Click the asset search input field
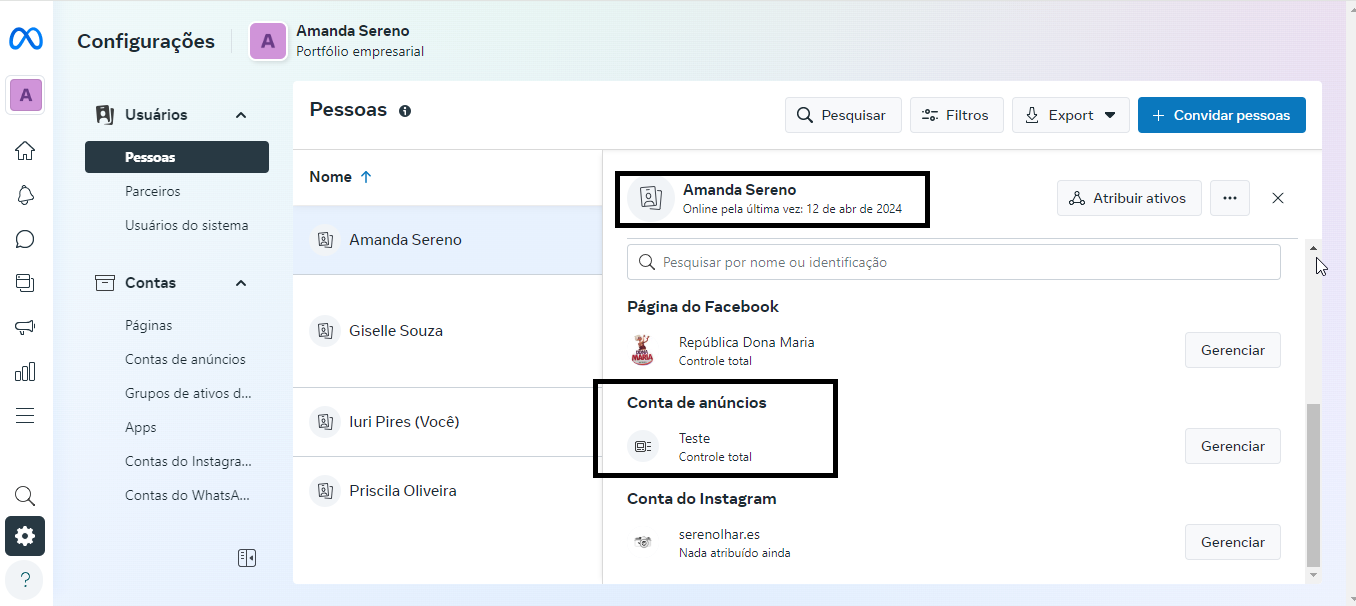 tap(953, 262)
